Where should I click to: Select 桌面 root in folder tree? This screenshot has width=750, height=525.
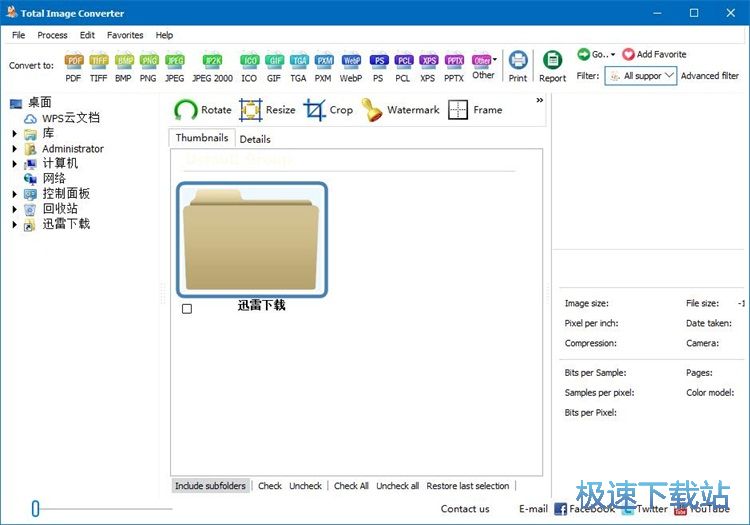pos(40,102)
